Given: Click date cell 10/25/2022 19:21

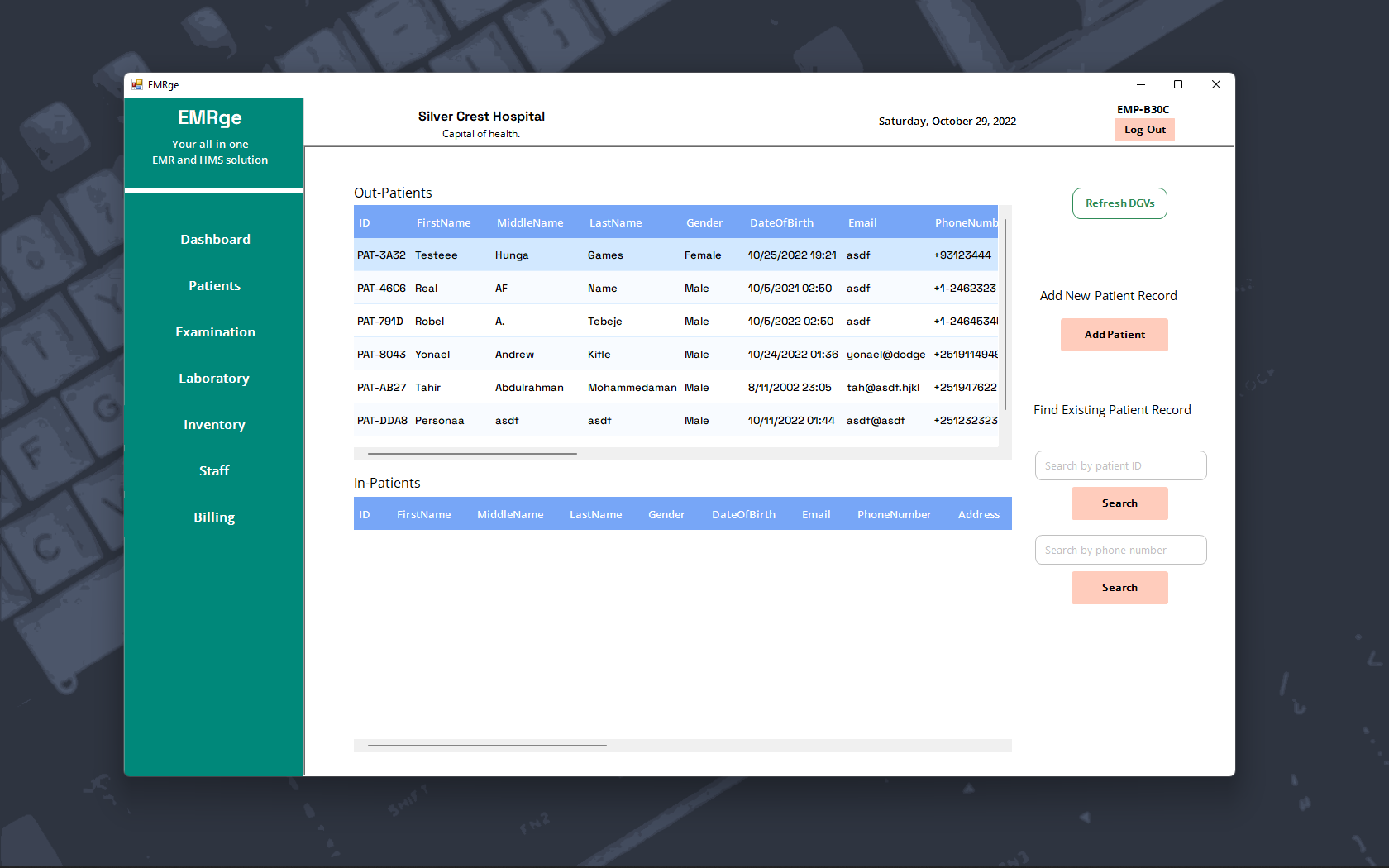Looking at the screenshot, I should (x=792, y=255).
